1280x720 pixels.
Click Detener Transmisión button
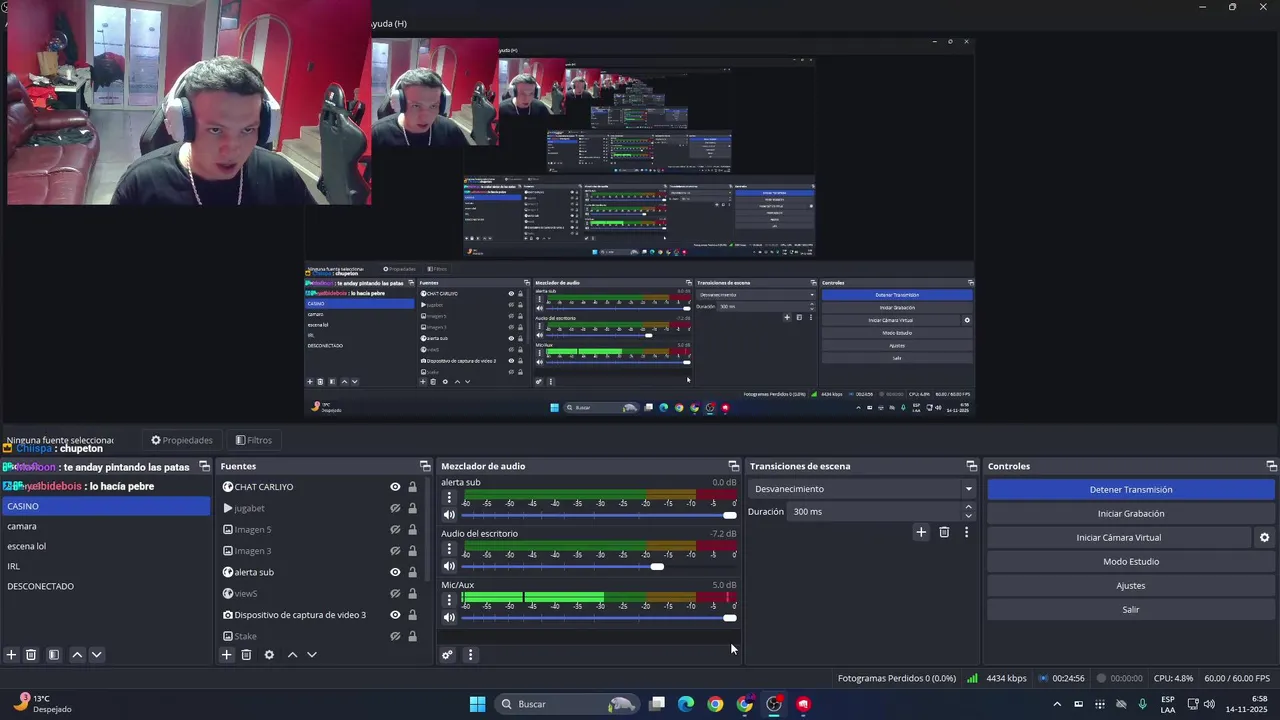pyautogui.click(x=1131, y=489)
